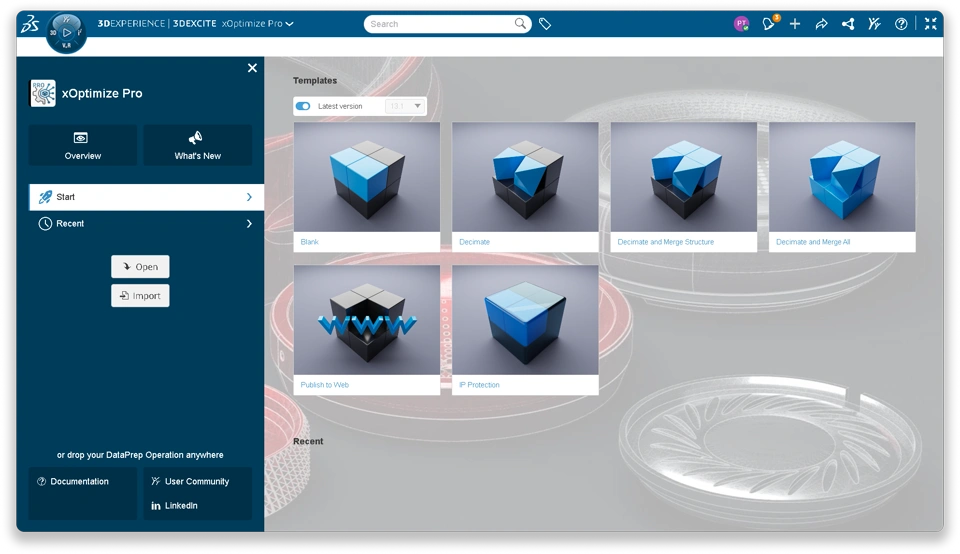Toggle fullscreen expand icon

click(x=931, y=24)
